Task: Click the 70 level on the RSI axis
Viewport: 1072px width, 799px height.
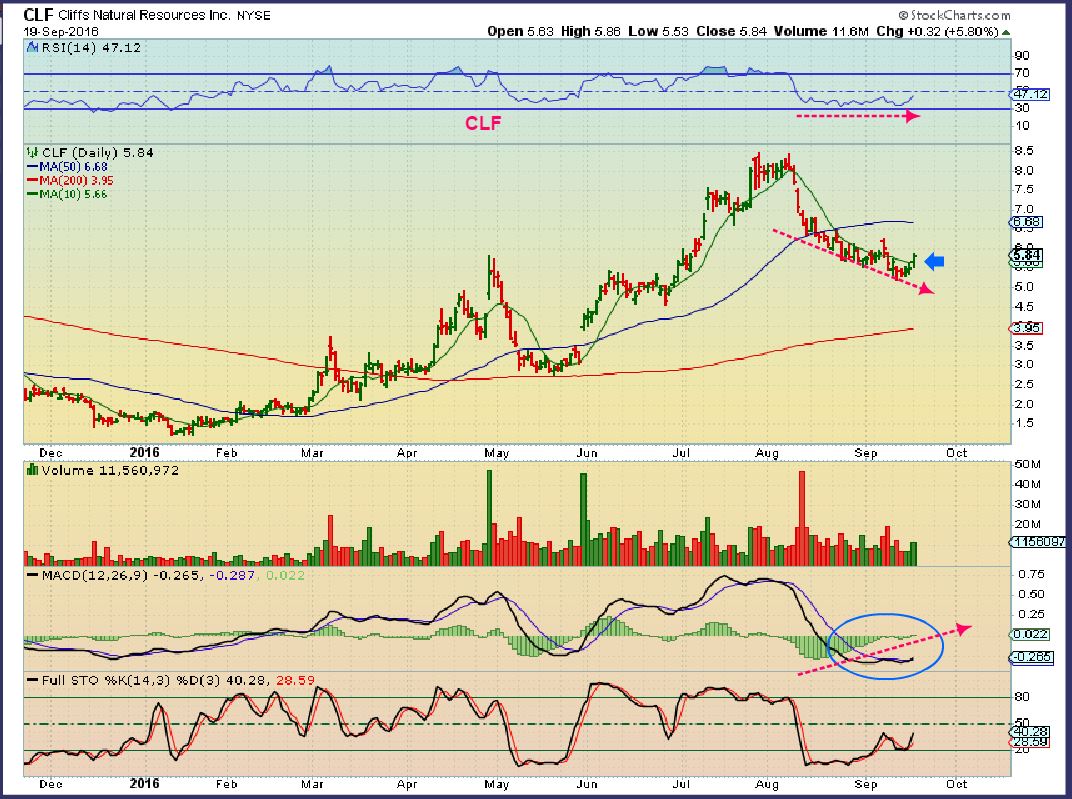Action: (x=1023, y=73)
